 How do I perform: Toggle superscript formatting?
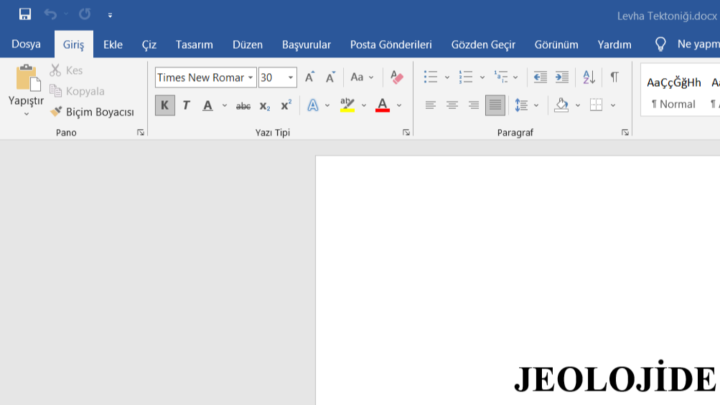coord(286,106)
